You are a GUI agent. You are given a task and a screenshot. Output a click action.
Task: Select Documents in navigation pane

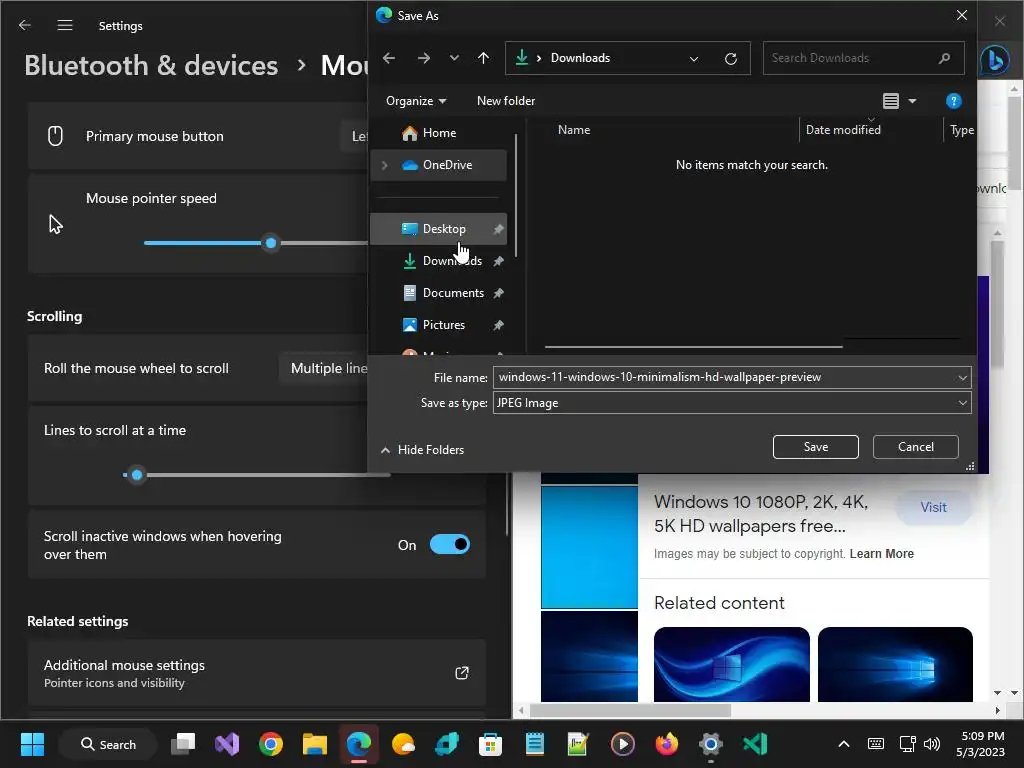point(438,293)
